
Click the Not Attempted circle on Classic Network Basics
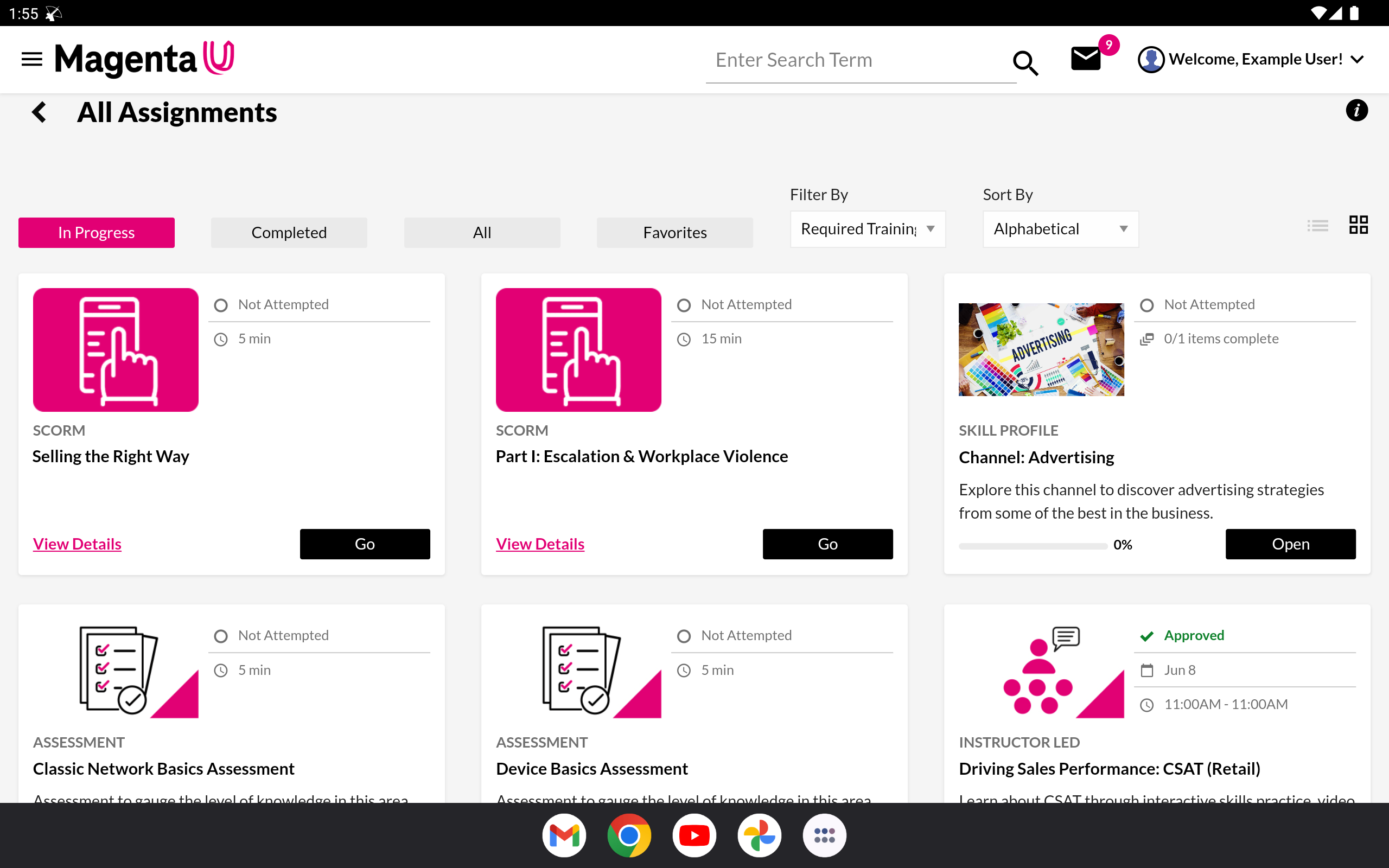pos(221,636)
